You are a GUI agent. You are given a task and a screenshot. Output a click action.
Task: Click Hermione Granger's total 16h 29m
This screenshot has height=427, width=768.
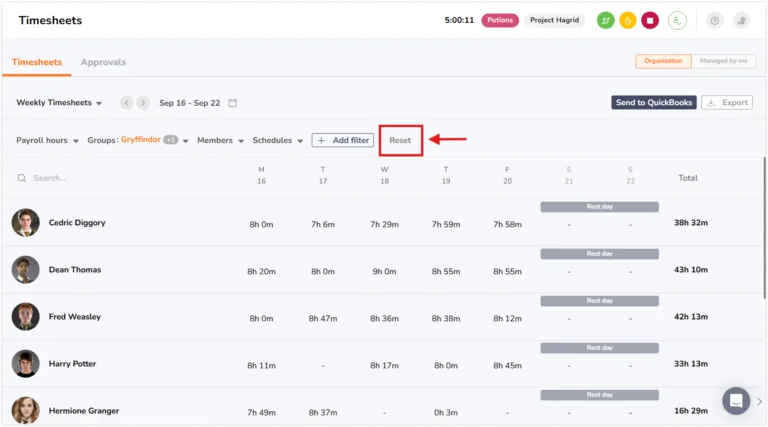tap(691, 411)
